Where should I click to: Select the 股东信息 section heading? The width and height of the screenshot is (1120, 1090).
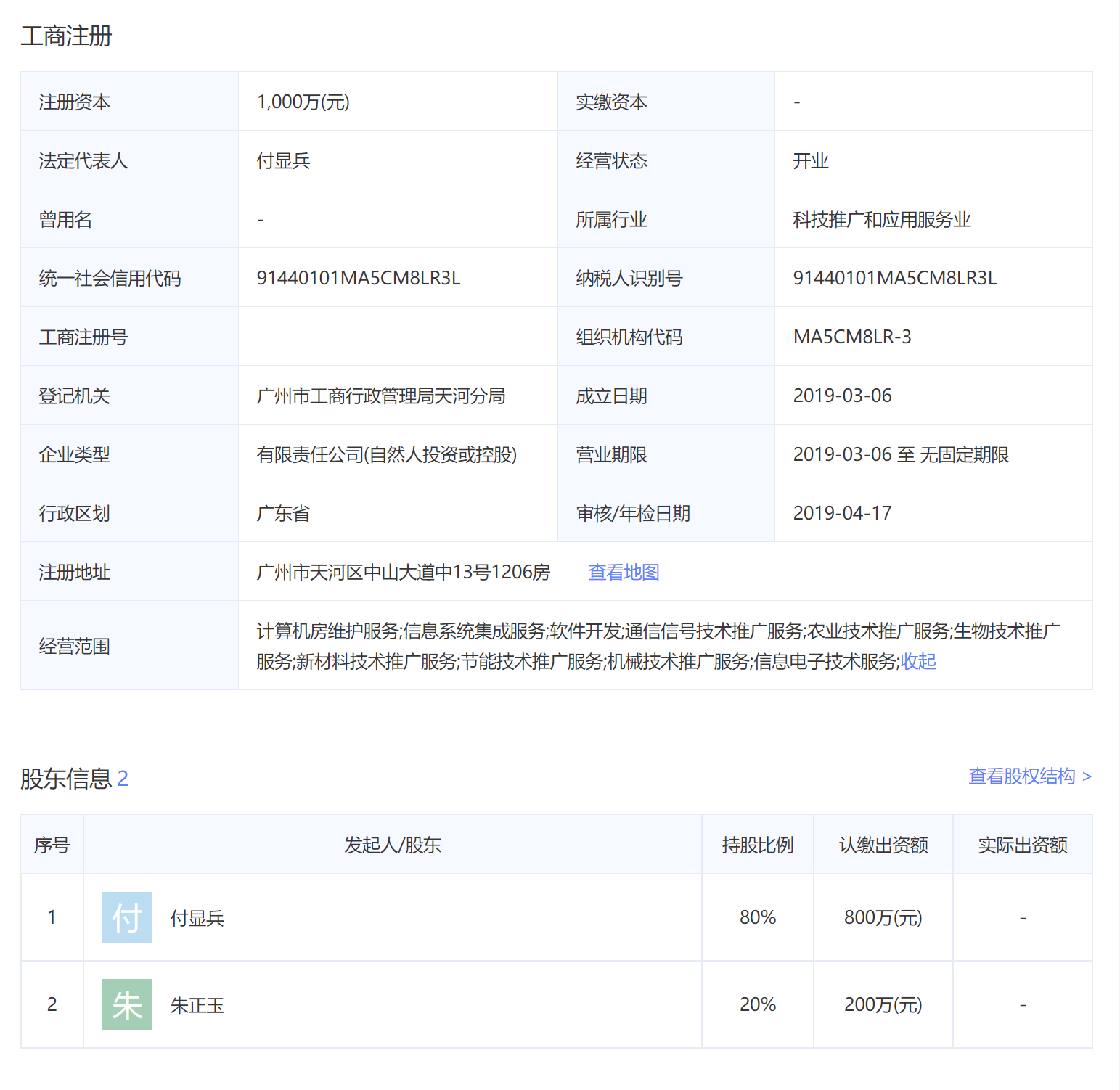click(66, 778)
